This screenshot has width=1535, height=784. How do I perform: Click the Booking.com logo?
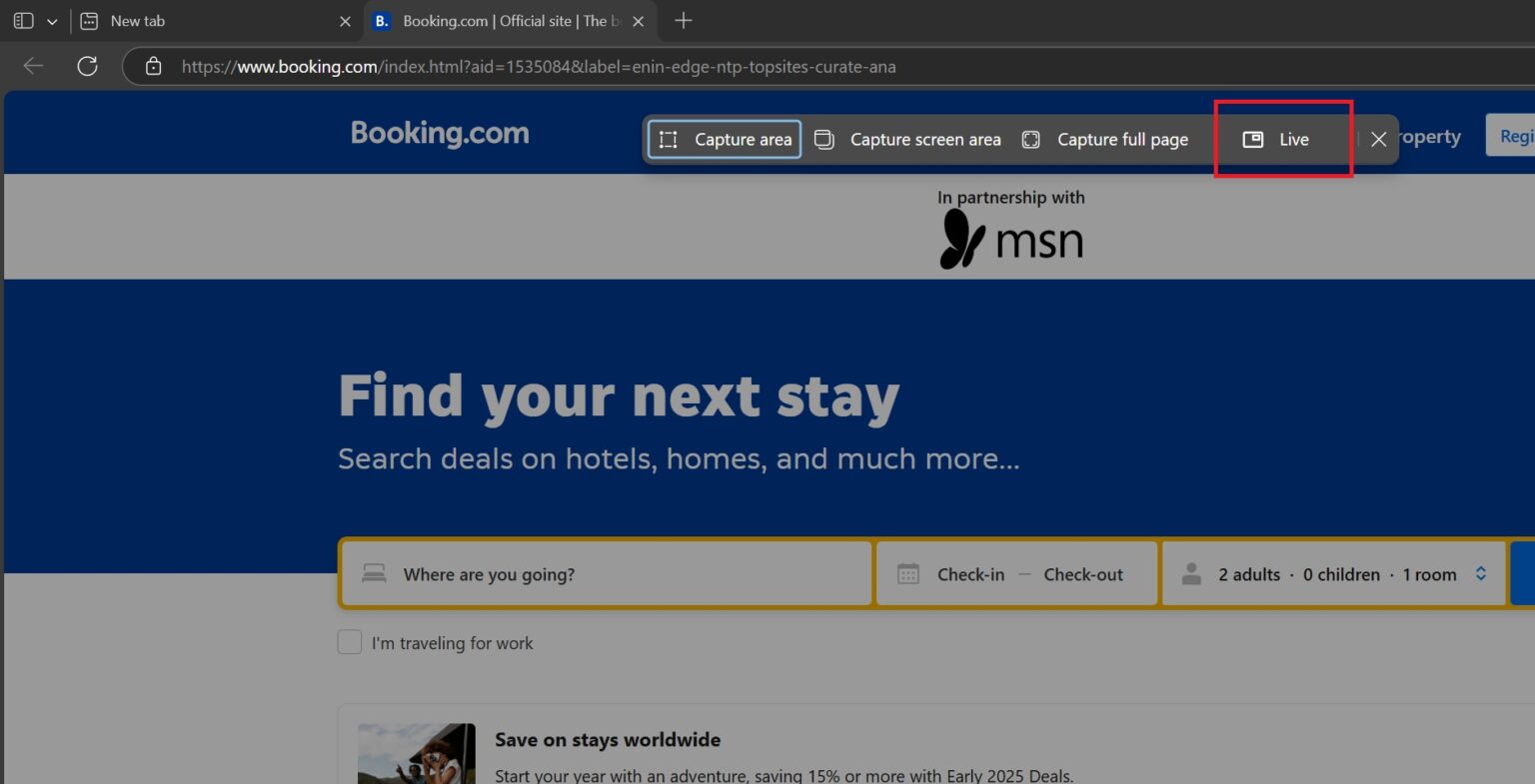pyautogui.click(x=440, y=132)
